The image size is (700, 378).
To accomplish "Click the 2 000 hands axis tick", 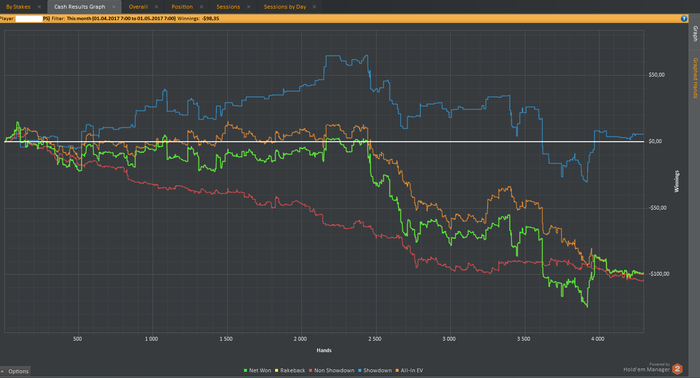I will coord(300,339).
